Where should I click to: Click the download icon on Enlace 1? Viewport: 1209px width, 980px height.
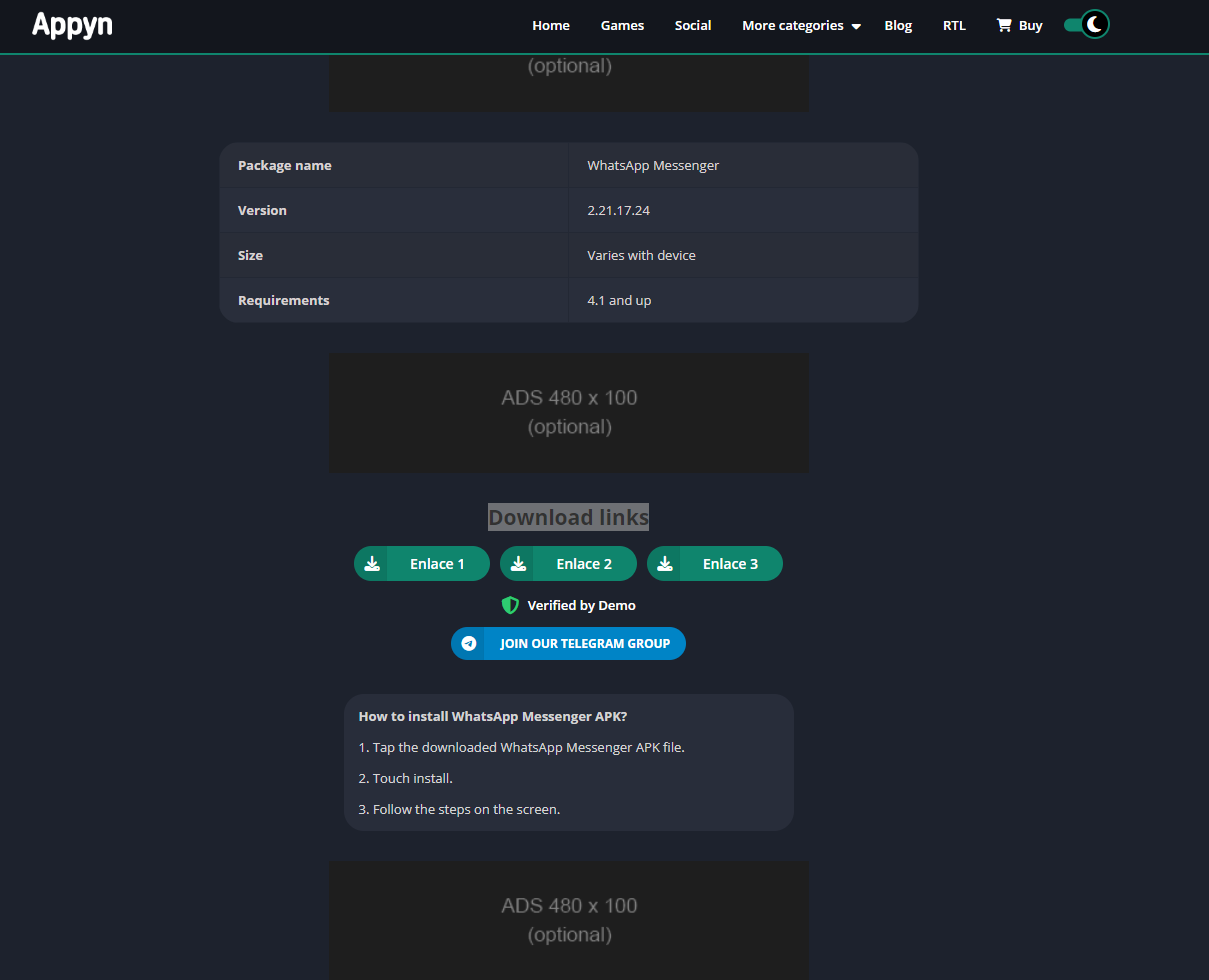[x=372, y=564]
